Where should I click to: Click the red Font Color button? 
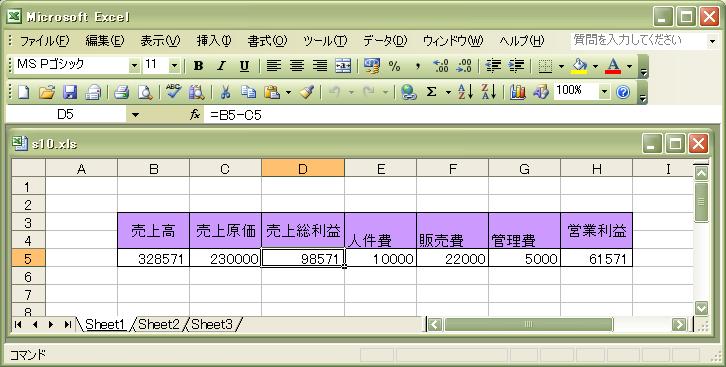613,66
